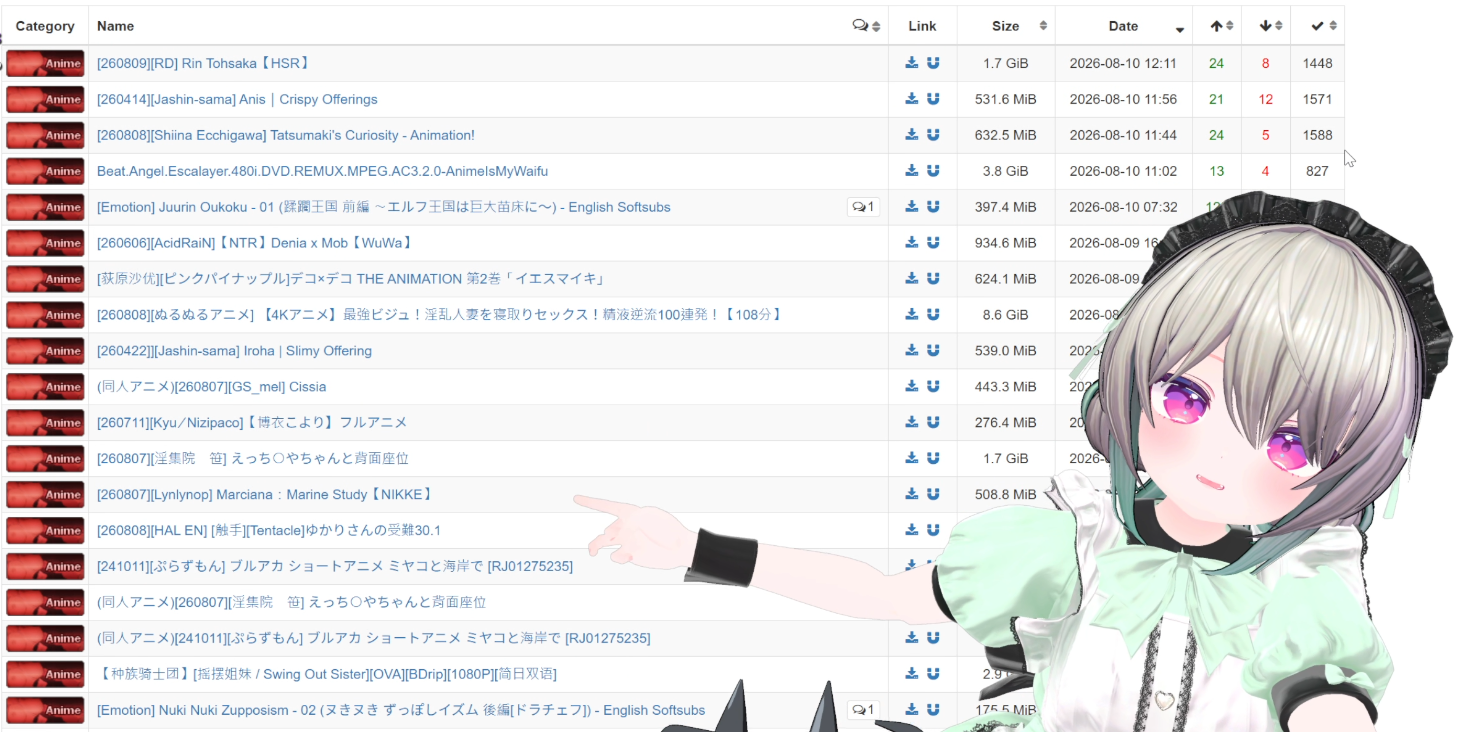The width and height of the screenshot is (1458, 732).
Task: Open the Iroha | Slimy Offering torrent page
Action: (234, 351)
